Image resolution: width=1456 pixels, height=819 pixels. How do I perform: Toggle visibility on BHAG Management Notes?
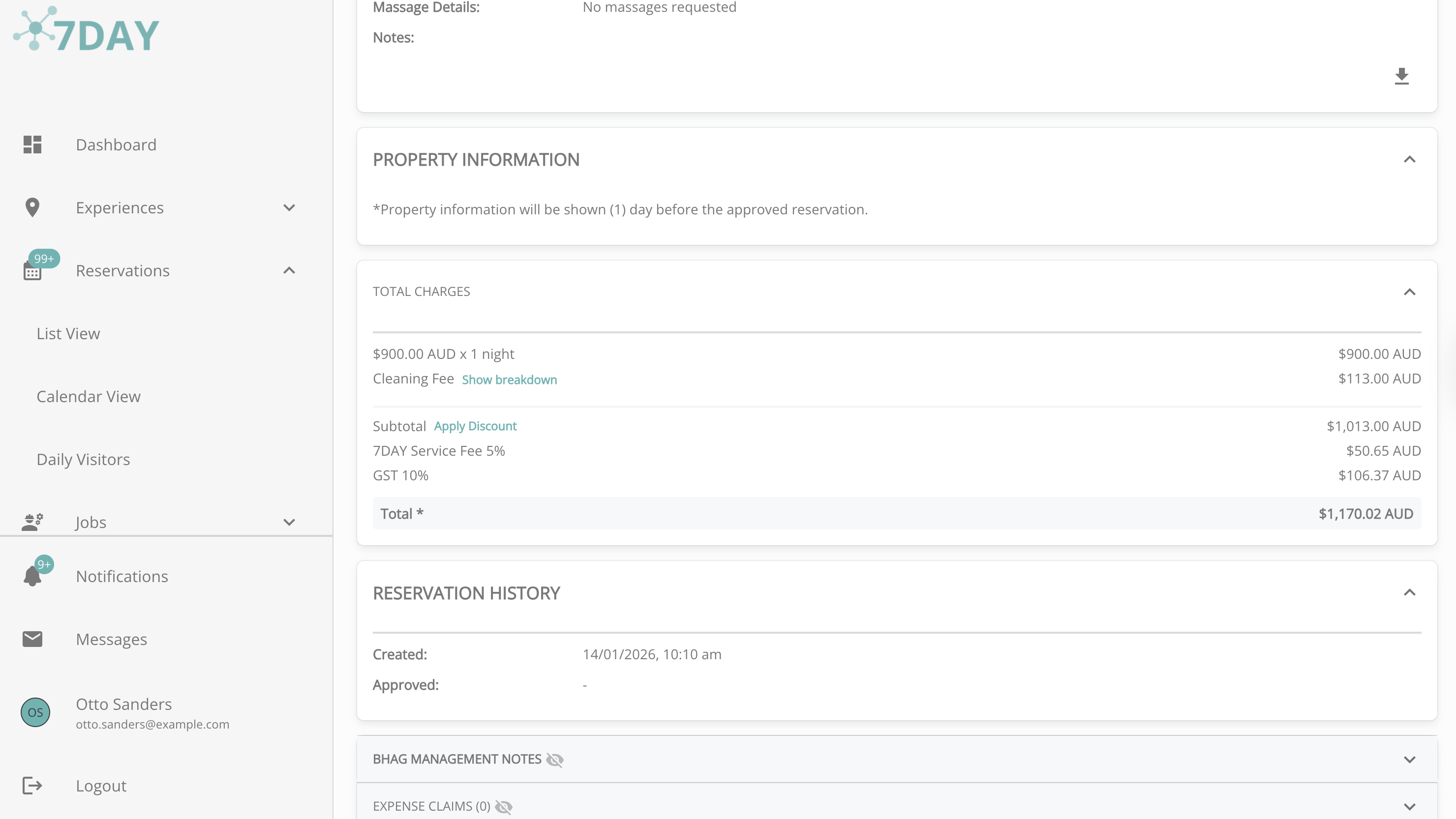click(x=554, y=760)
